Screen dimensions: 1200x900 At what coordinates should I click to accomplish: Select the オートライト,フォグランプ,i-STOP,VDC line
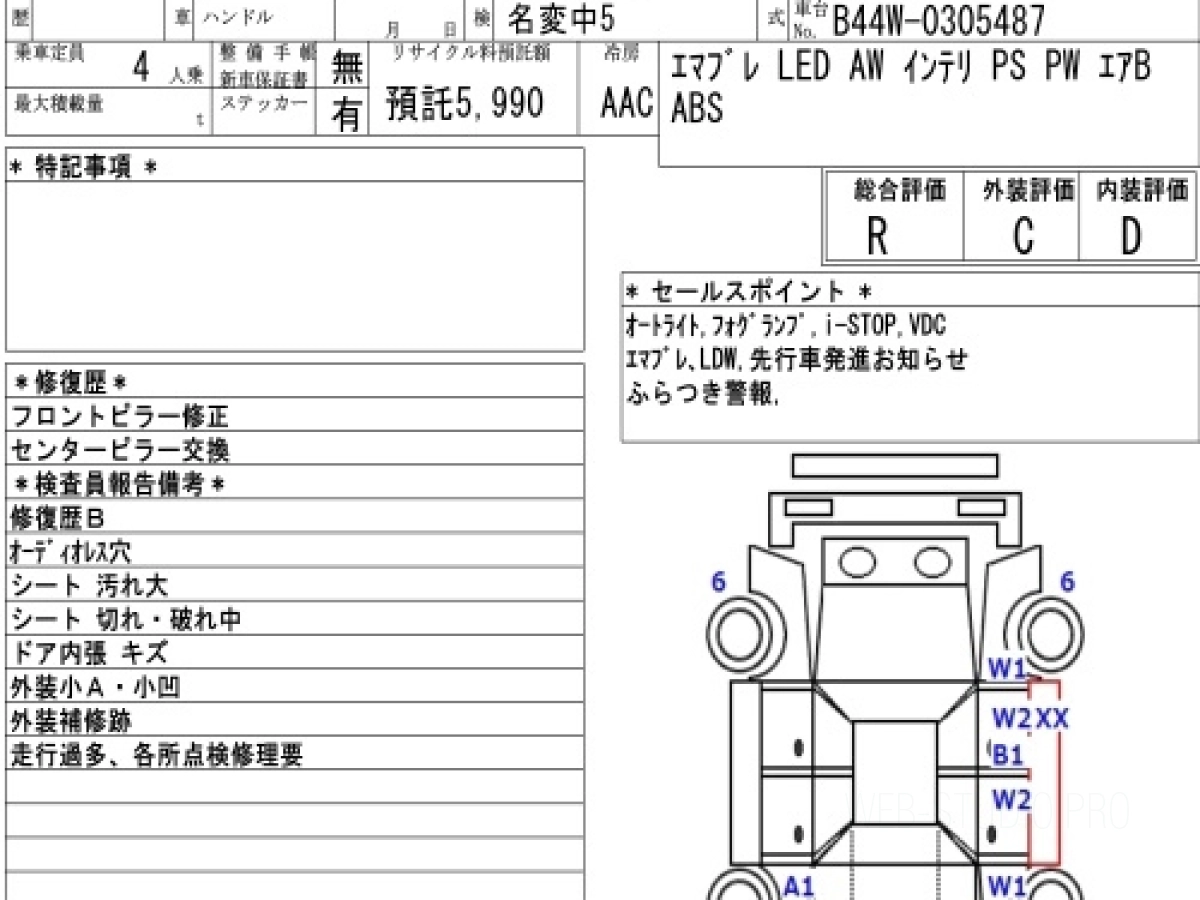(786, 326)
